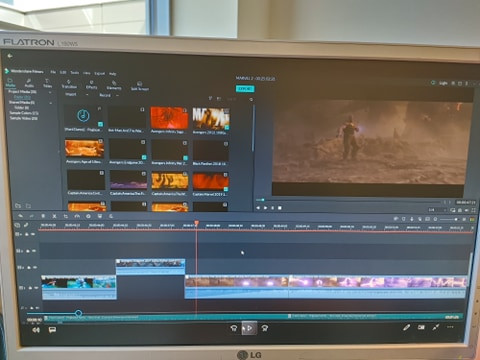The width and height of the screenshot is (480, 360).
Task: Open the Effects library icon
Action: [x=91, y=84]
